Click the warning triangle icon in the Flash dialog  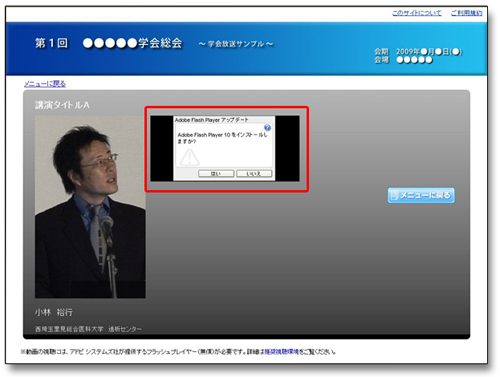click(x=189, y=157)
